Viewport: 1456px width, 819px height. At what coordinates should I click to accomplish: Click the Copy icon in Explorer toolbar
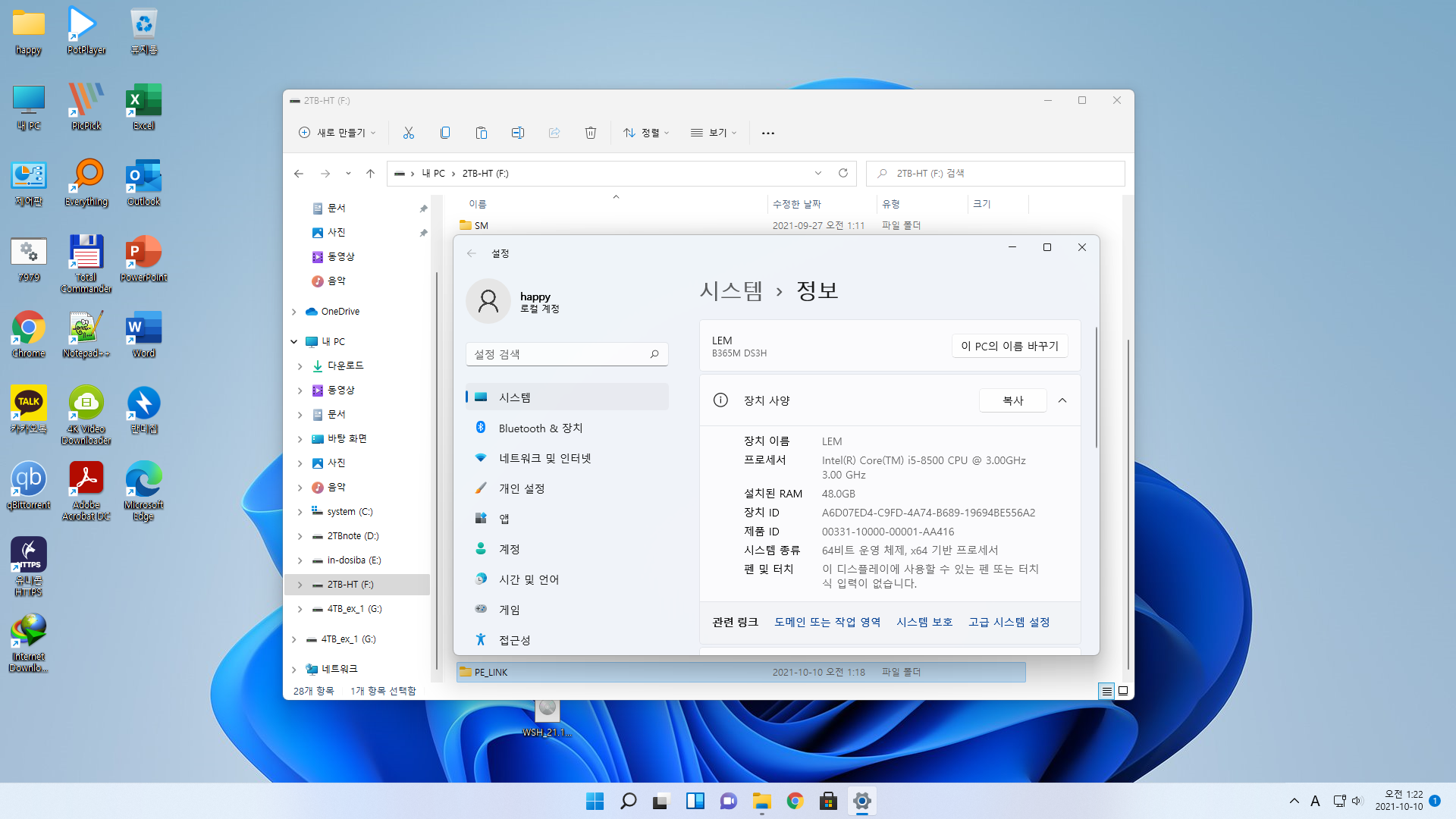click(445, 133)
